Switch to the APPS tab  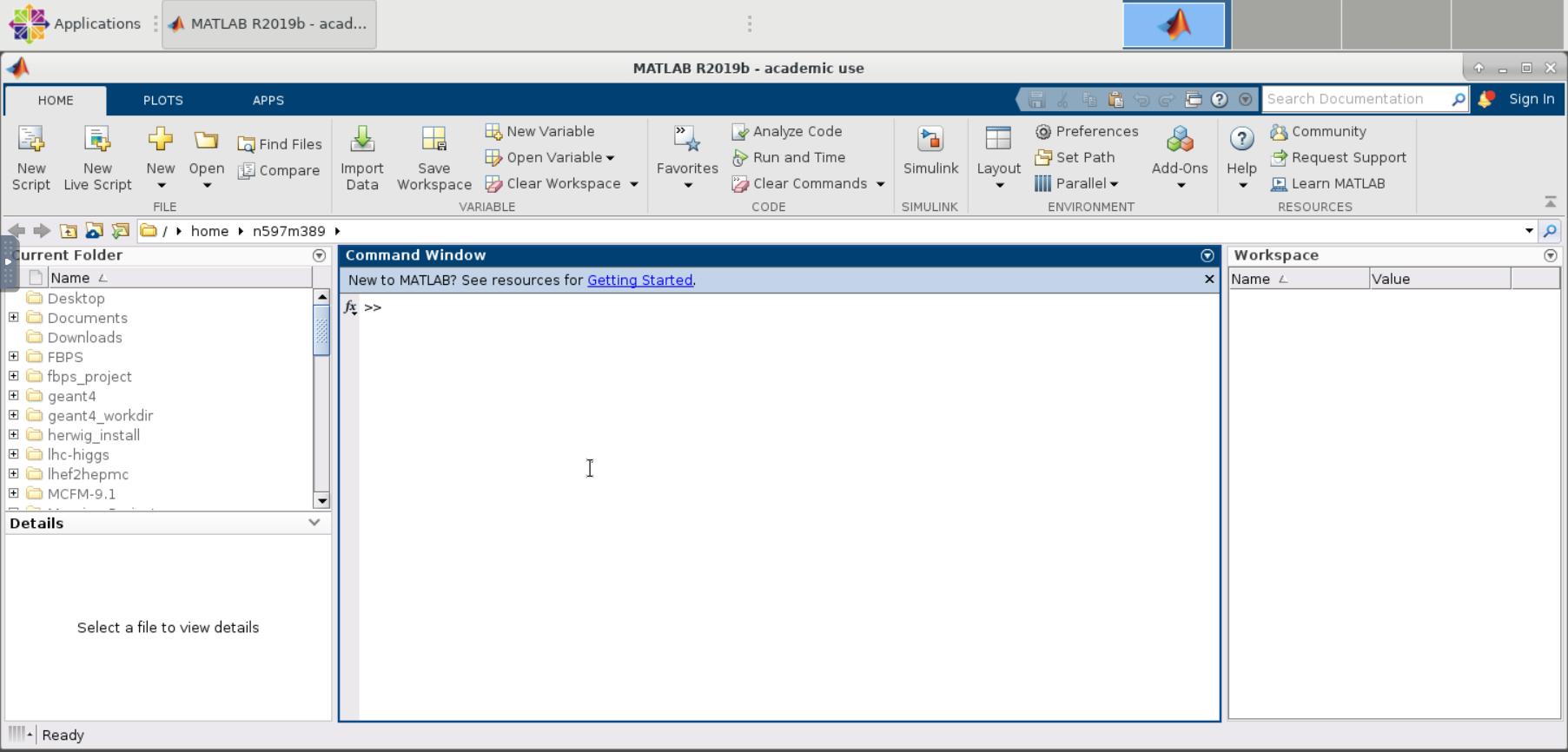(x=268, y=101)
